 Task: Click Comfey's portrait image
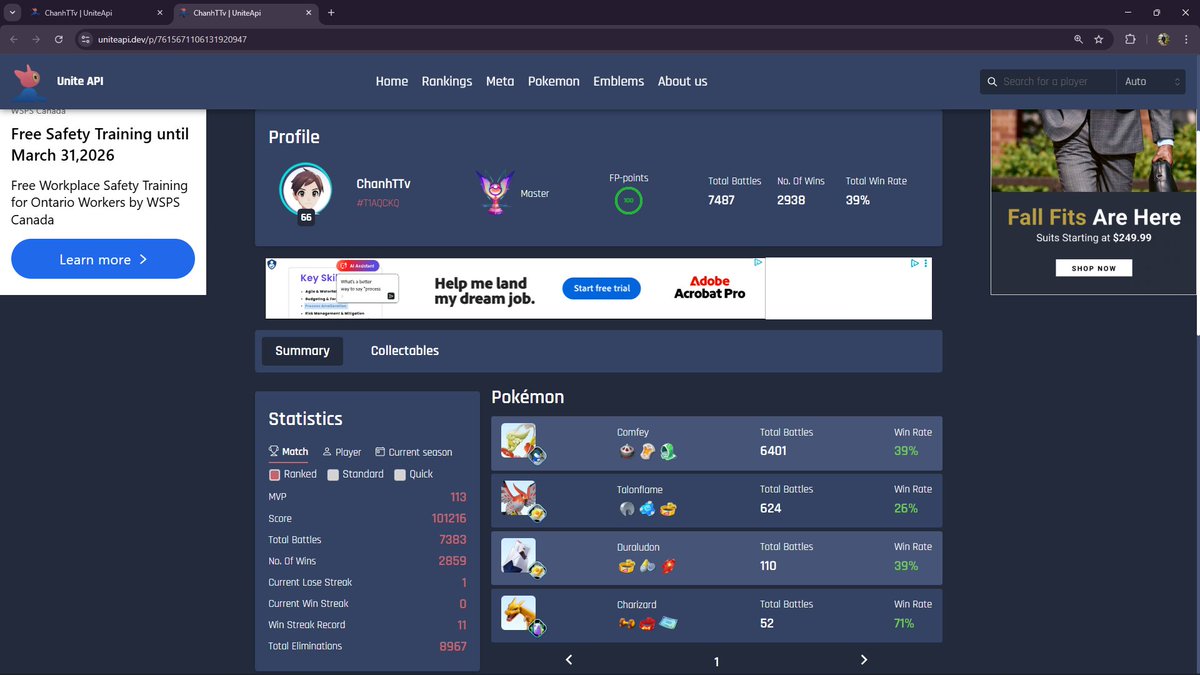click(518, 441)
